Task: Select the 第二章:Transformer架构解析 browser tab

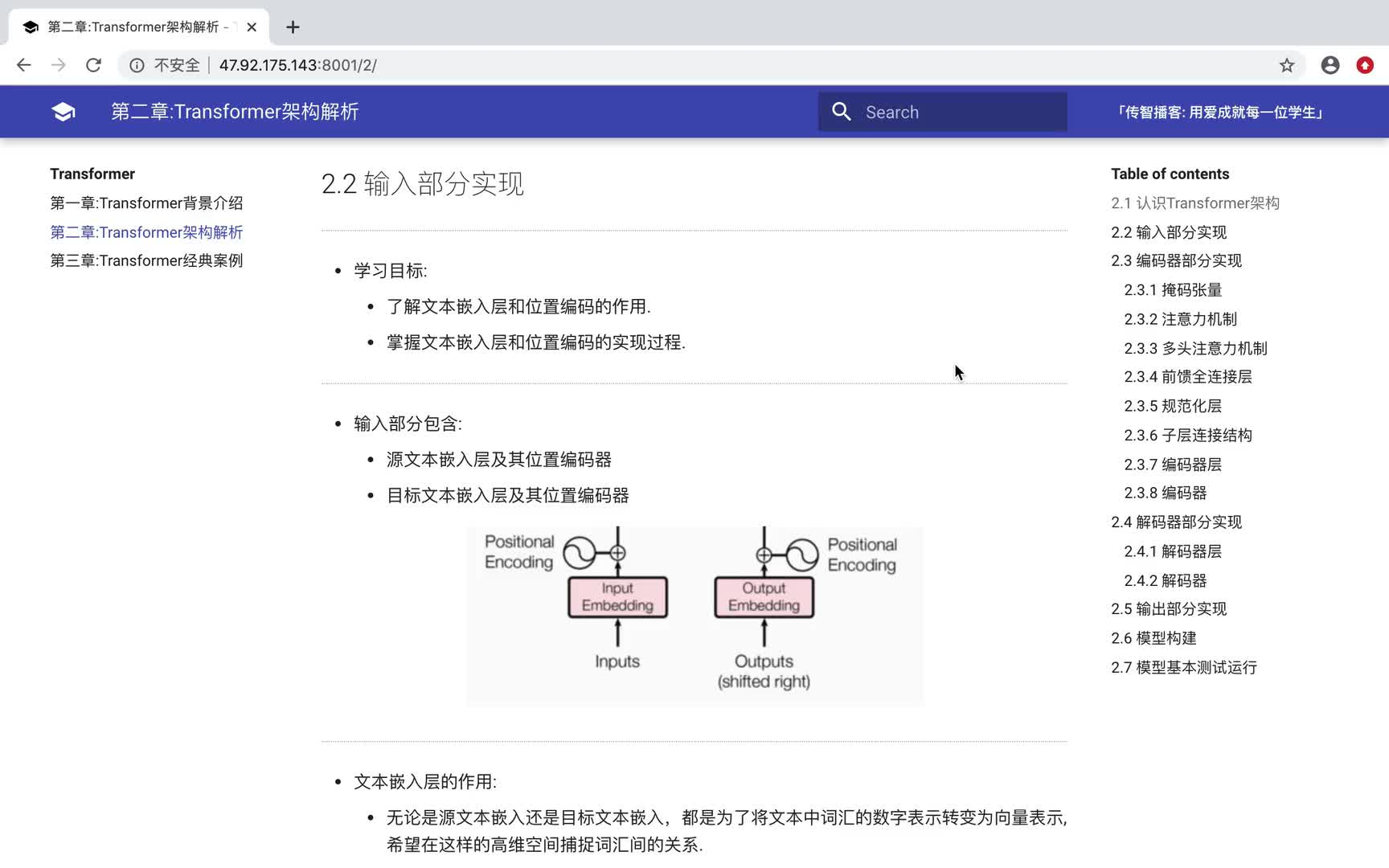Action: (138, 27)
